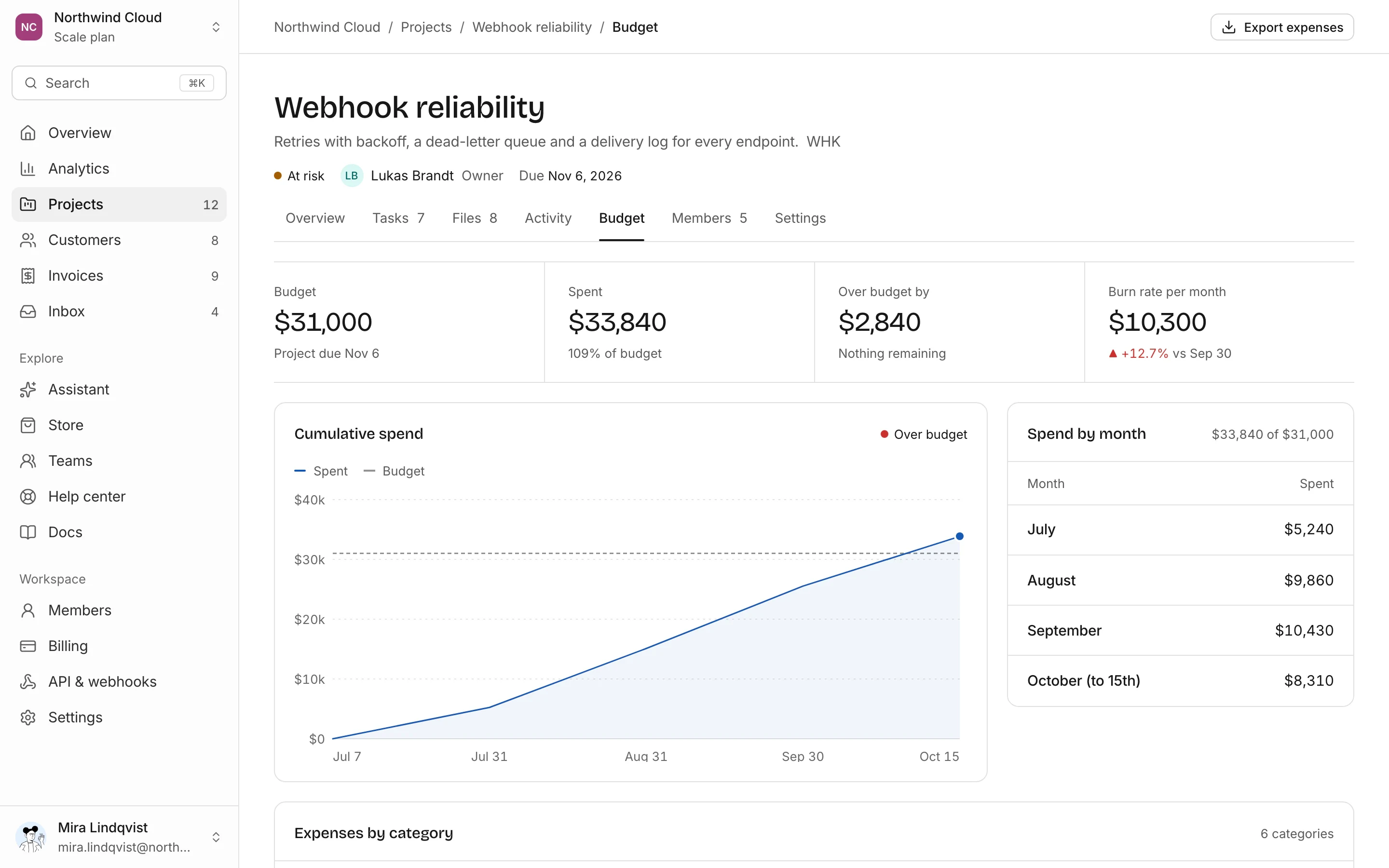Go to Northwind Cloud breadcrumb link
Screen dimensions: 1389x868
327,27
